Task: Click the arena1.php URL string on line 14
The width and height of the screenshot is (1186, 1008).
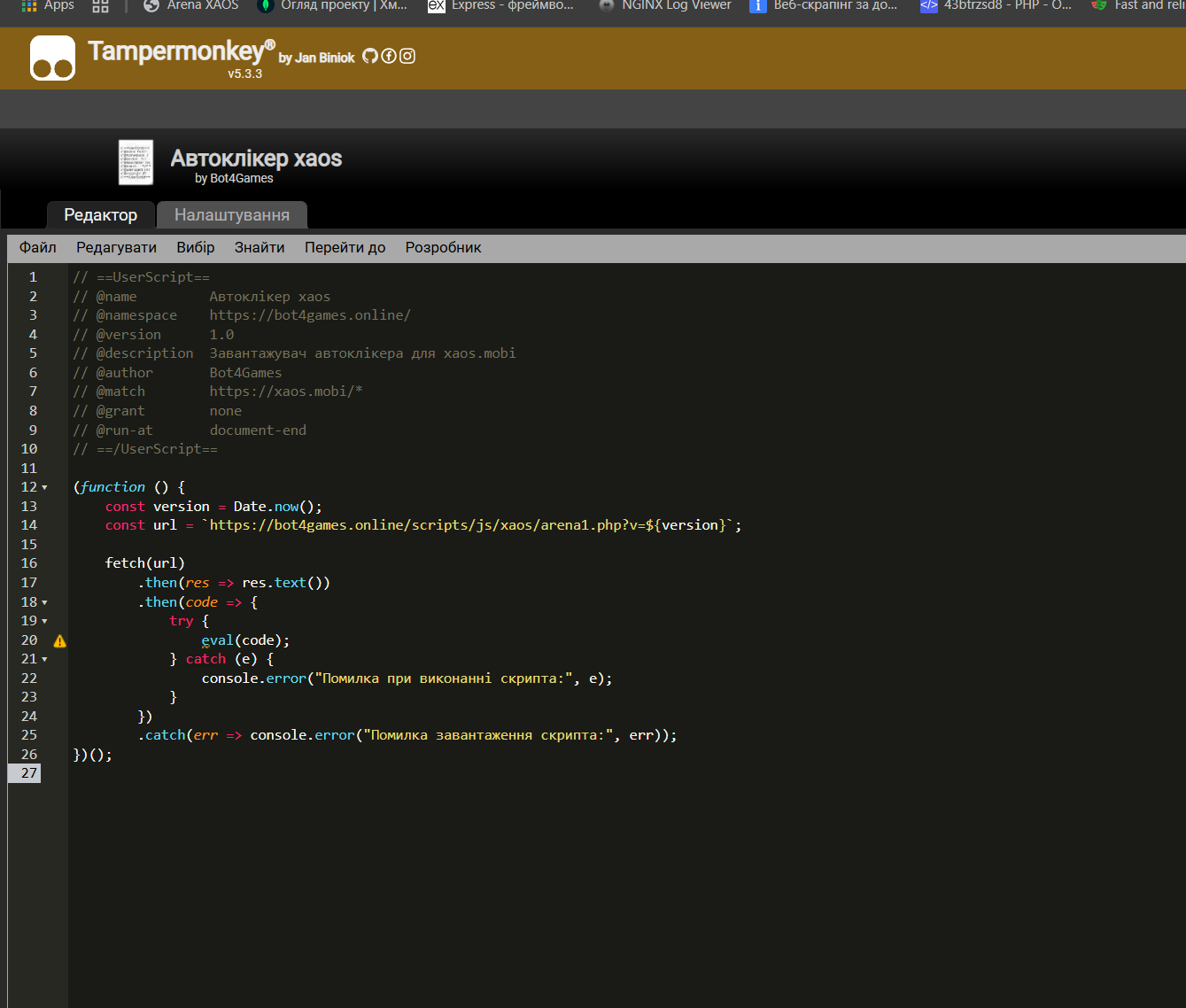Action: [x=468, y=525]
